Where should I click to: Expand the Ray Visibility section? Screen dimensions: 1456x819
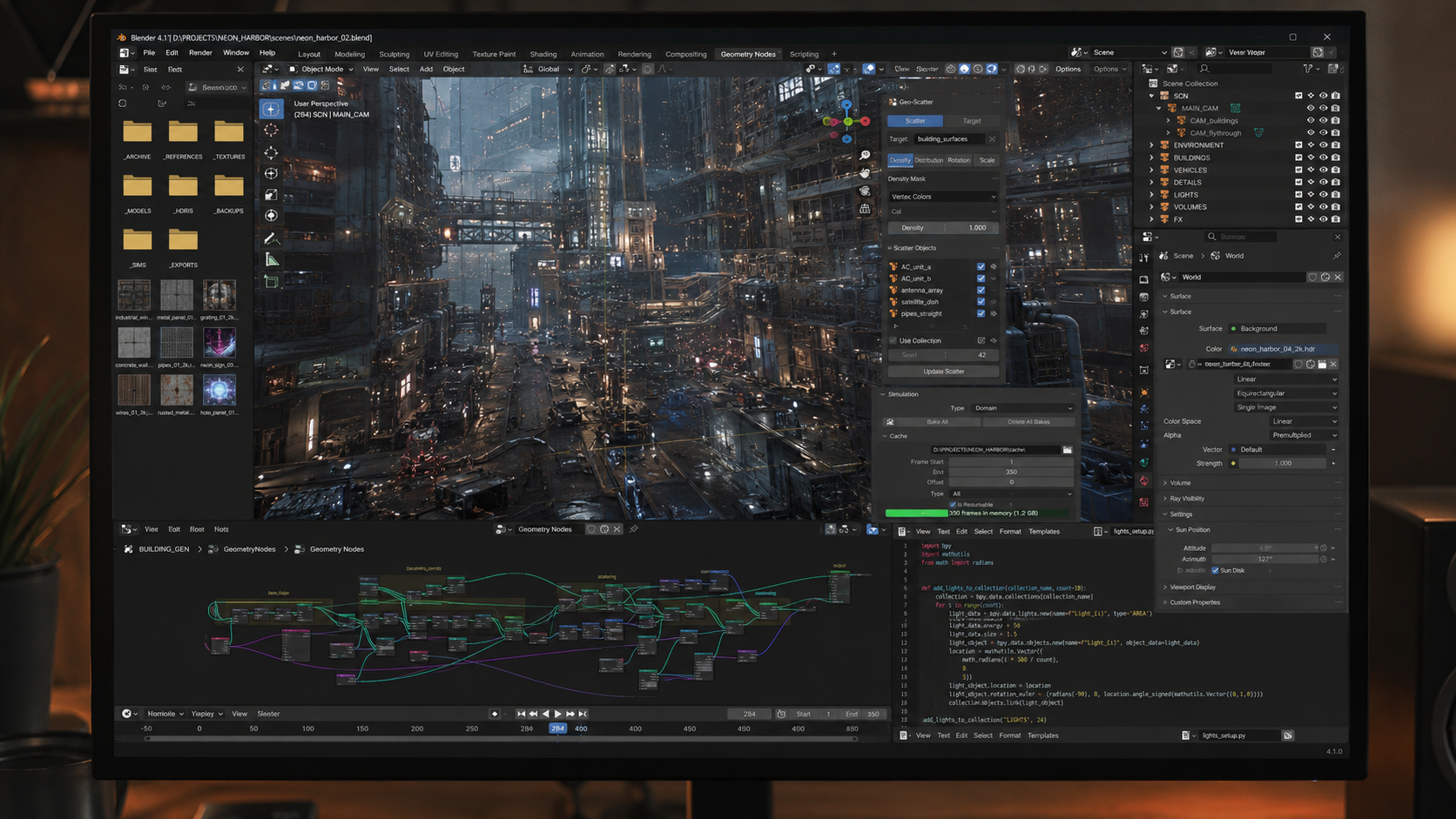pos(1187,499)
